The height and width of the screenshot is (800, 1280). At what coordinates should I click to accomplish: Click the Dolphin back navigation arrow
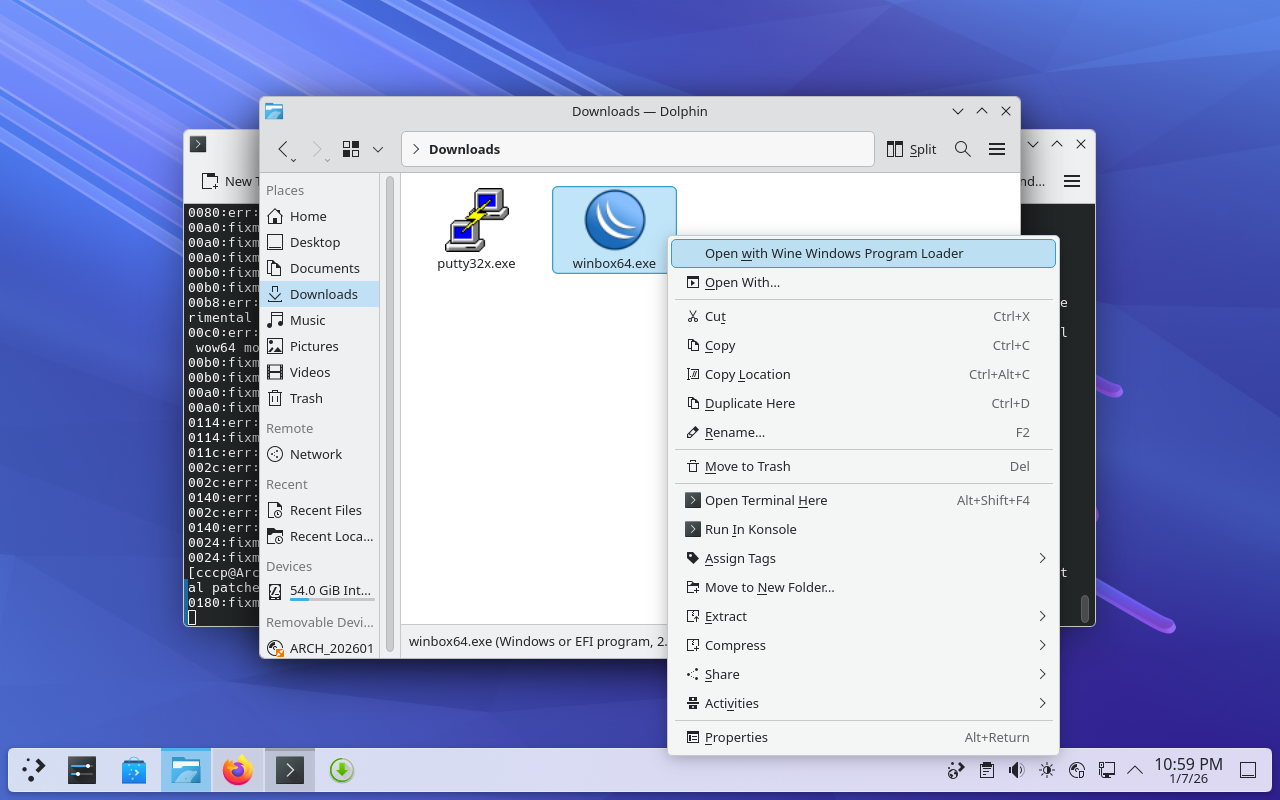(x=283, y=149)
